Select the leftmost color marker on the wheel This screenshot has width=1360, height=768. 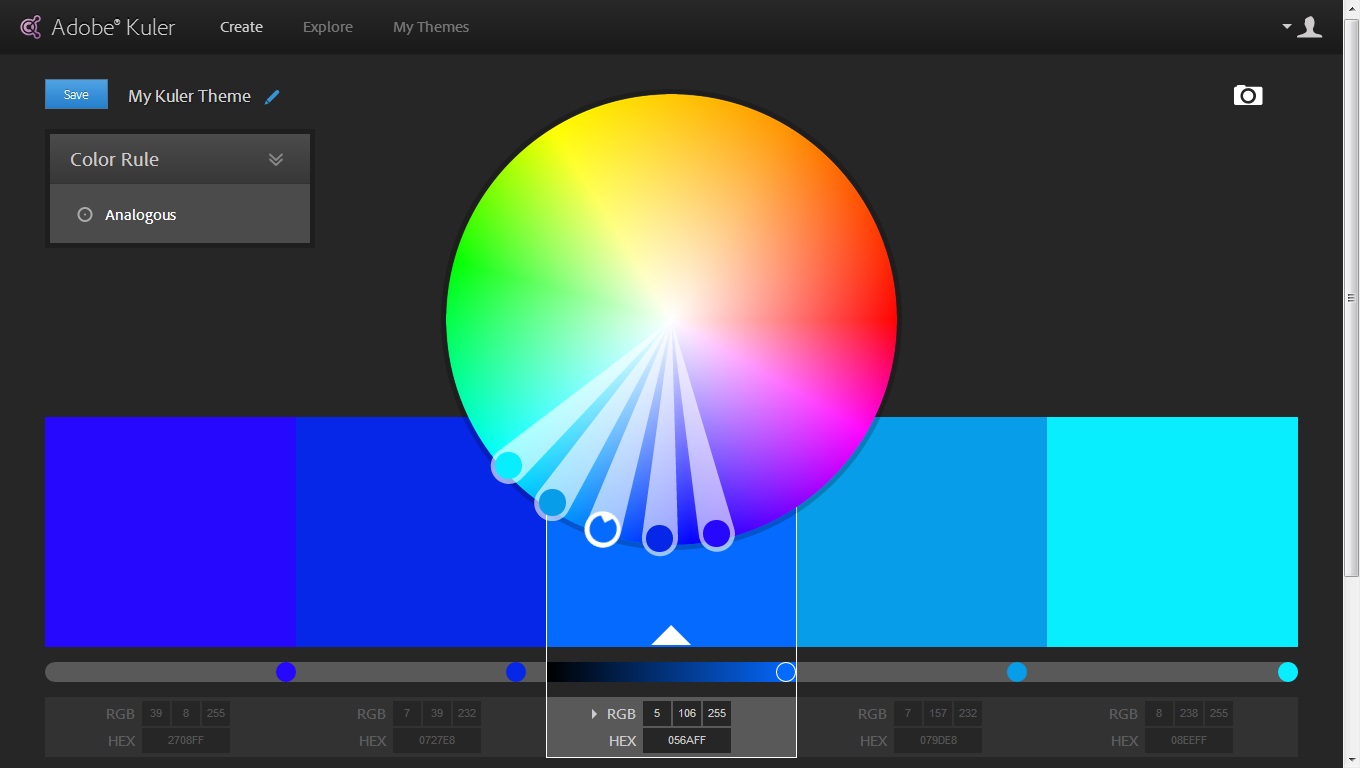507,465
